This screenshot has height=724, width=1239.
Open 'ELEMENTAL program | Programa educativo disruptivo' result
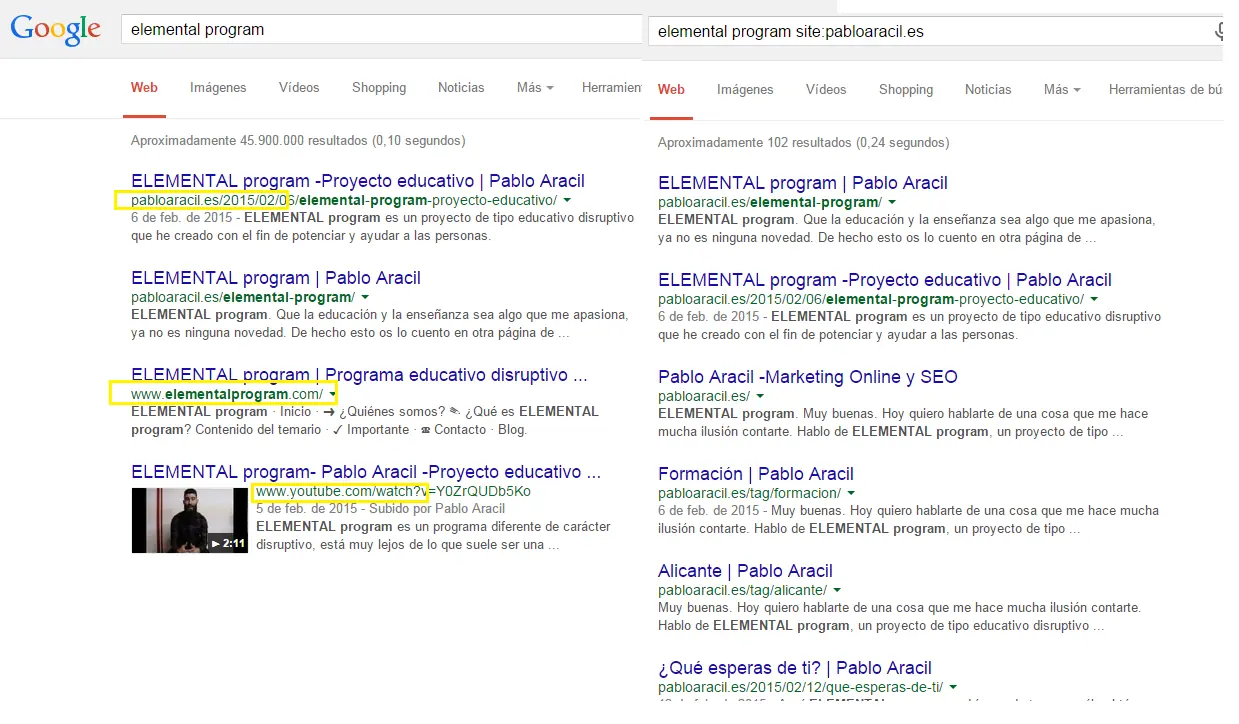[x=359, y=375]
